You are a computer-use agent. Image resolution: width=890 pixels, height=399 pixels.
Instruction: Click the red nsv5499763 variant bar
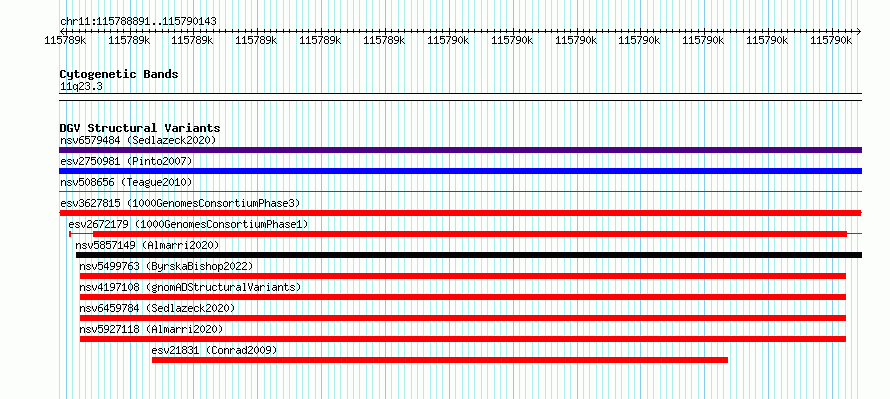[x=463, y=276]
